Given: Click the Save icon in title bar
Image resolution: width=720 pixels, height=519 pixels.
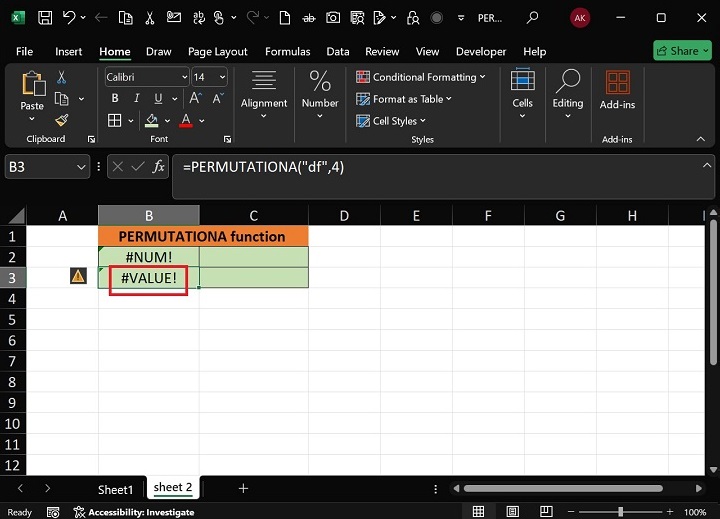Looking at the screenshot, I should (45, 18).
